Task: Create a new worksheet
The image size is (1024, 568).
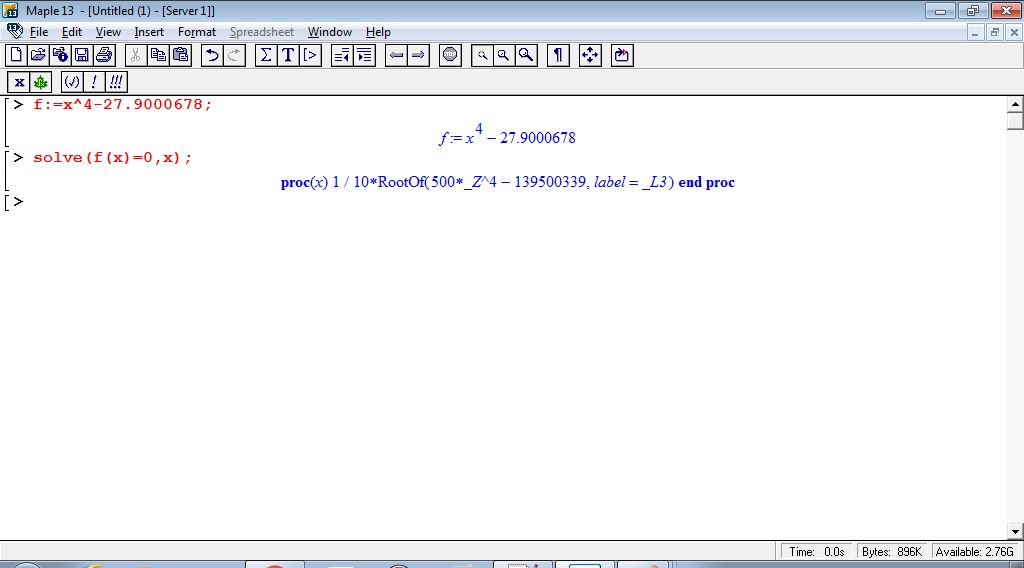Action: (16, 55)
